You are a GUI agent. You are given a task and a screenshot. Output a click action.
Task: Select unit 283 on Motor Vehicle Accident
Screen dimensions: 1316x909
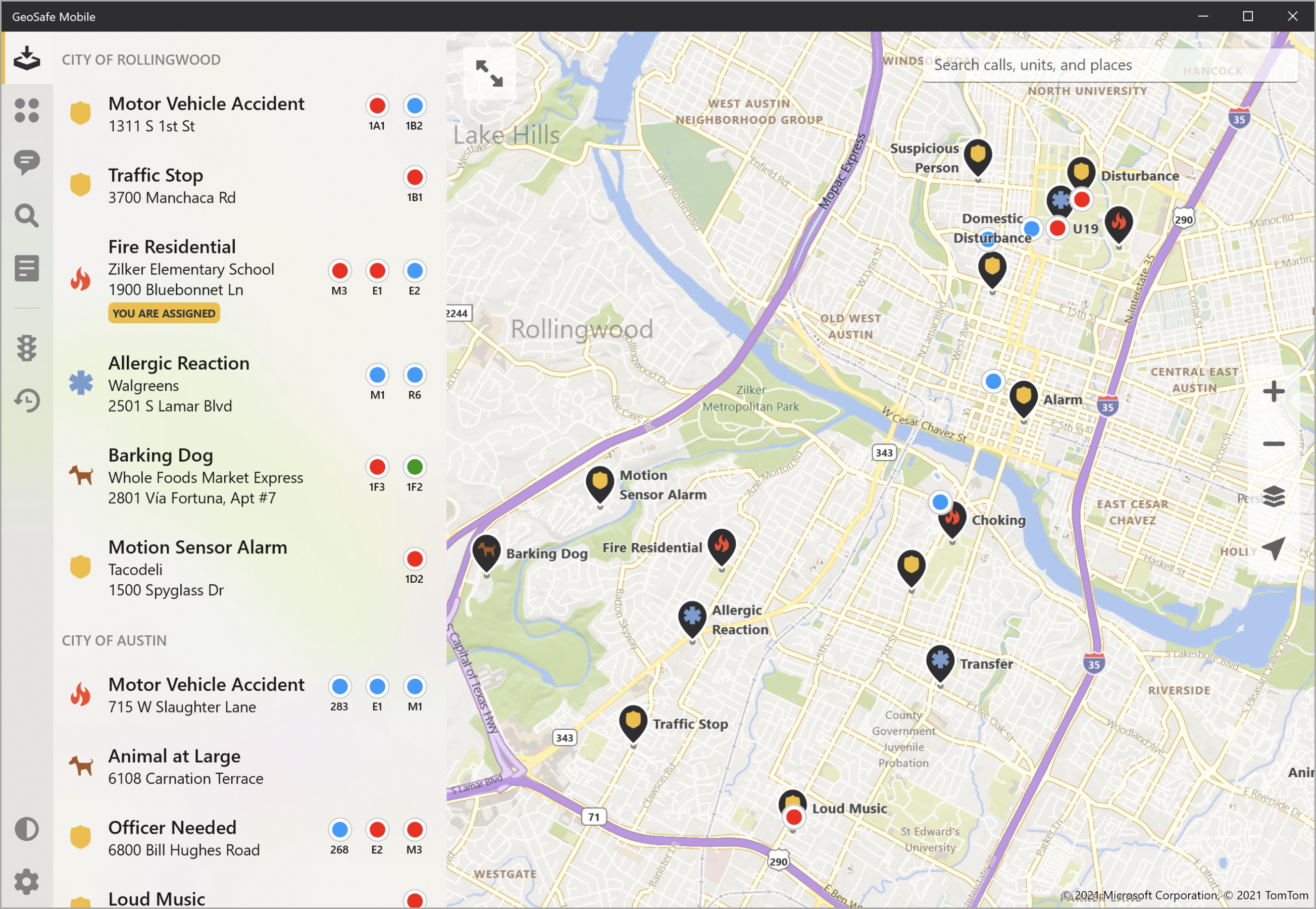pyautogui.click(x=339, y=687)
